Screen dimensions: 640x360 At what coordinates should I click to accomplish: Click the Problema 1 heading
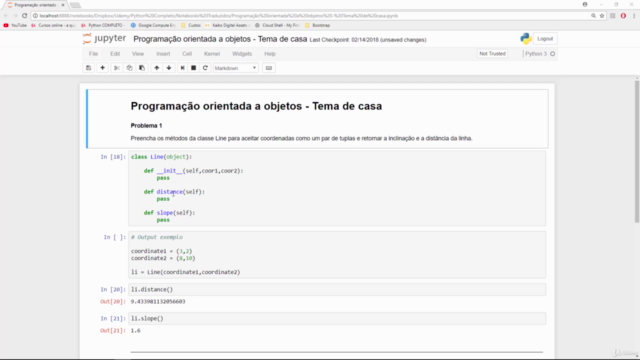[146, 126]
